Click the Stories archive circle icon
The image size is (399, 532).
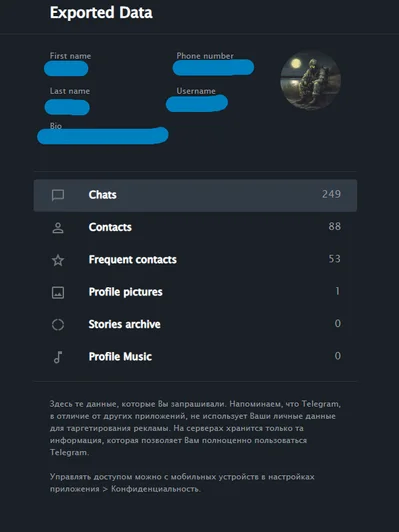tap(58, 325)
